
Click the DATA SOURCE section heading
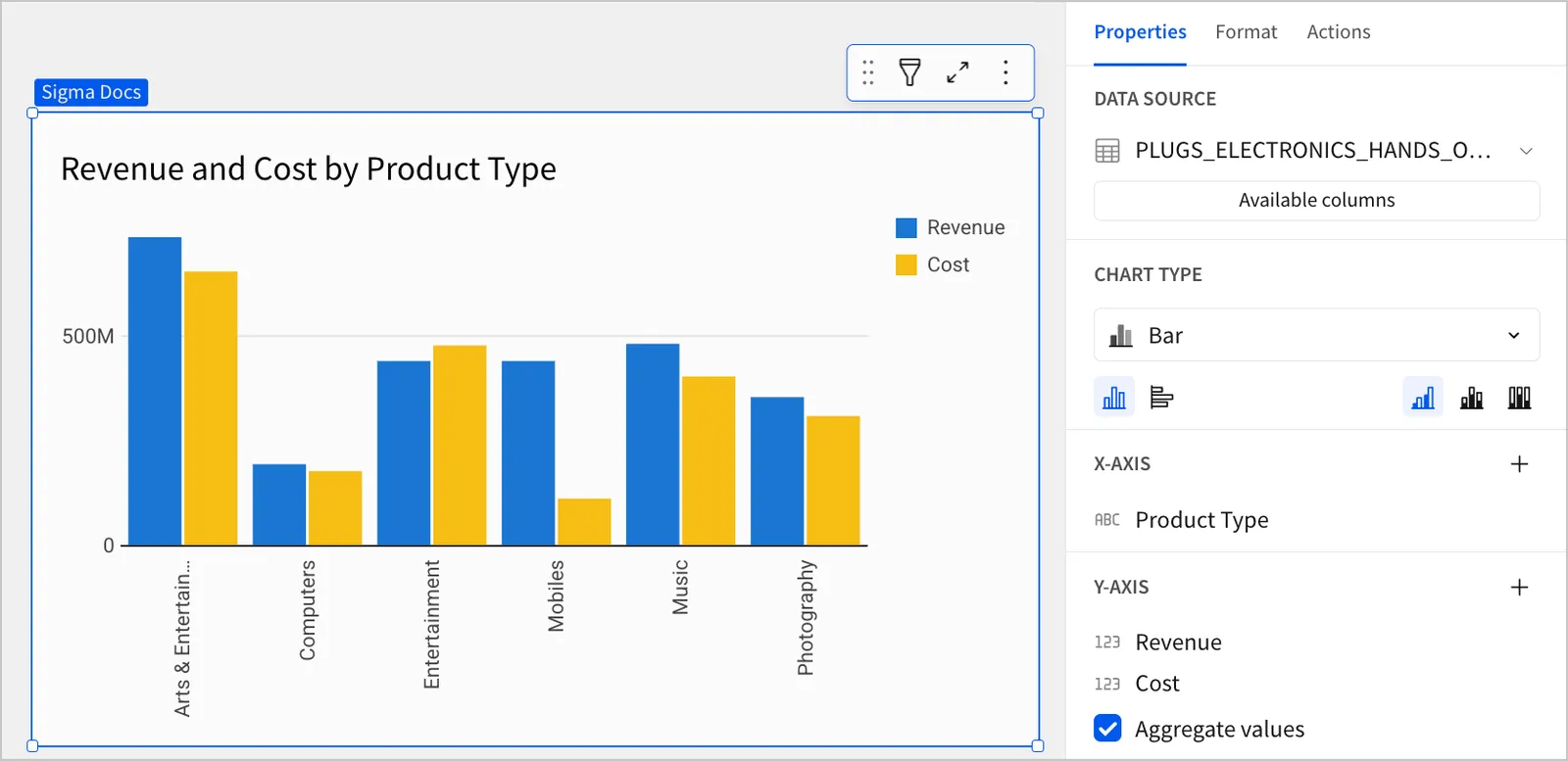coord(1154,99)
